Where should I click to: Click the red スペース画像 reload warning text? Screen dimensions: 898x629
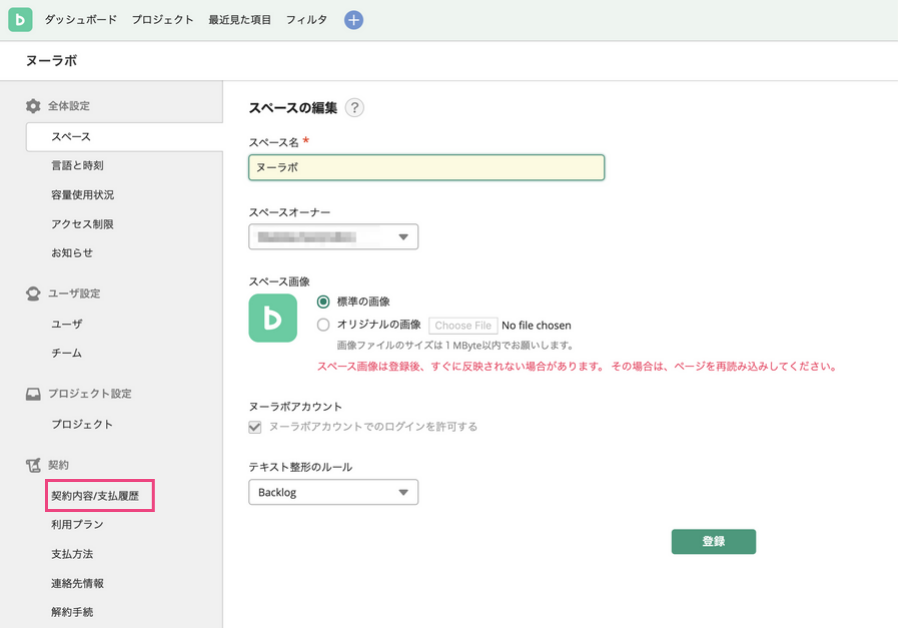click(577, 367)
